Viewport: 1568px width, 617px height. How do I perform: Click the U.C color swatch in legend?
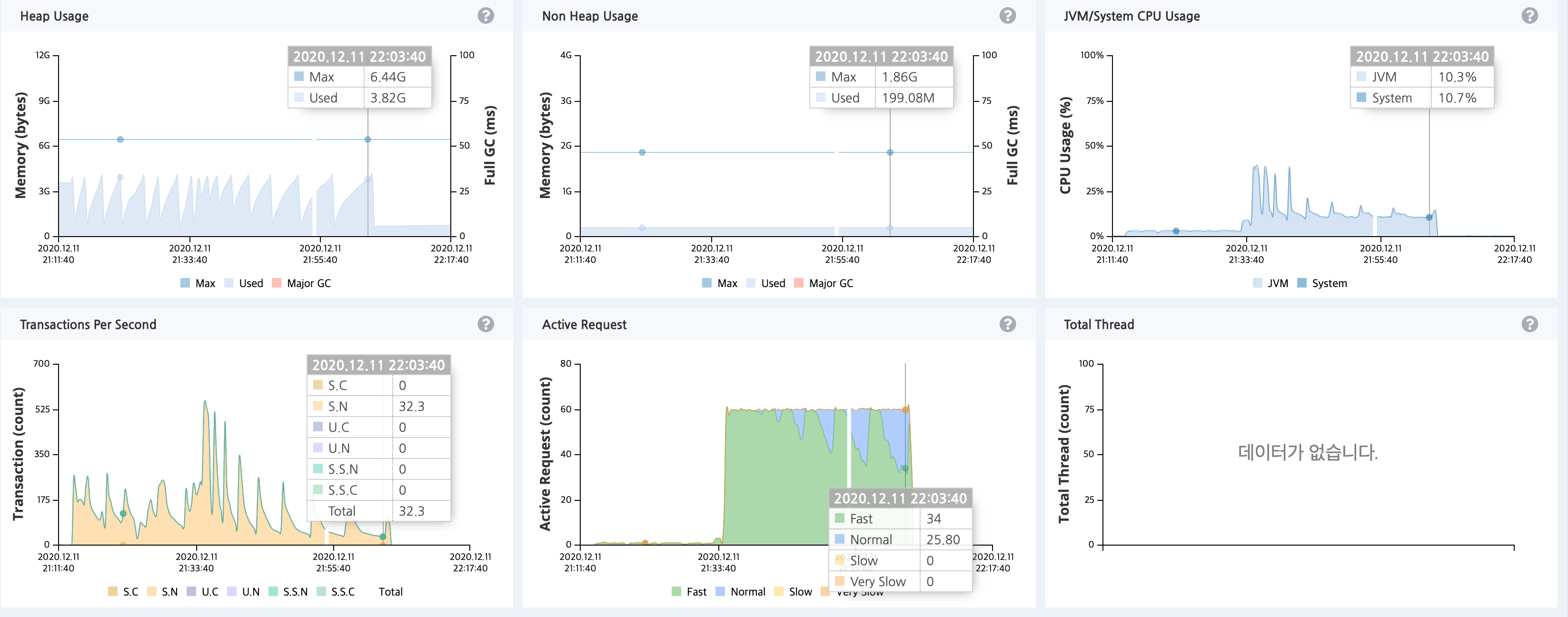pos(191,592)
